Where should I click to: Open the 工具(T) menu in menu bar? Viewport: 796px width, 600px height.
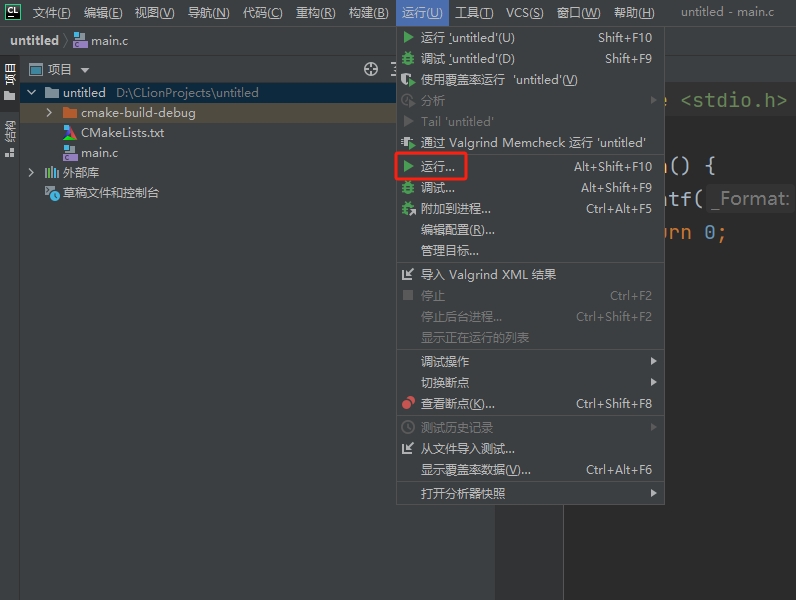pos(473,13)
